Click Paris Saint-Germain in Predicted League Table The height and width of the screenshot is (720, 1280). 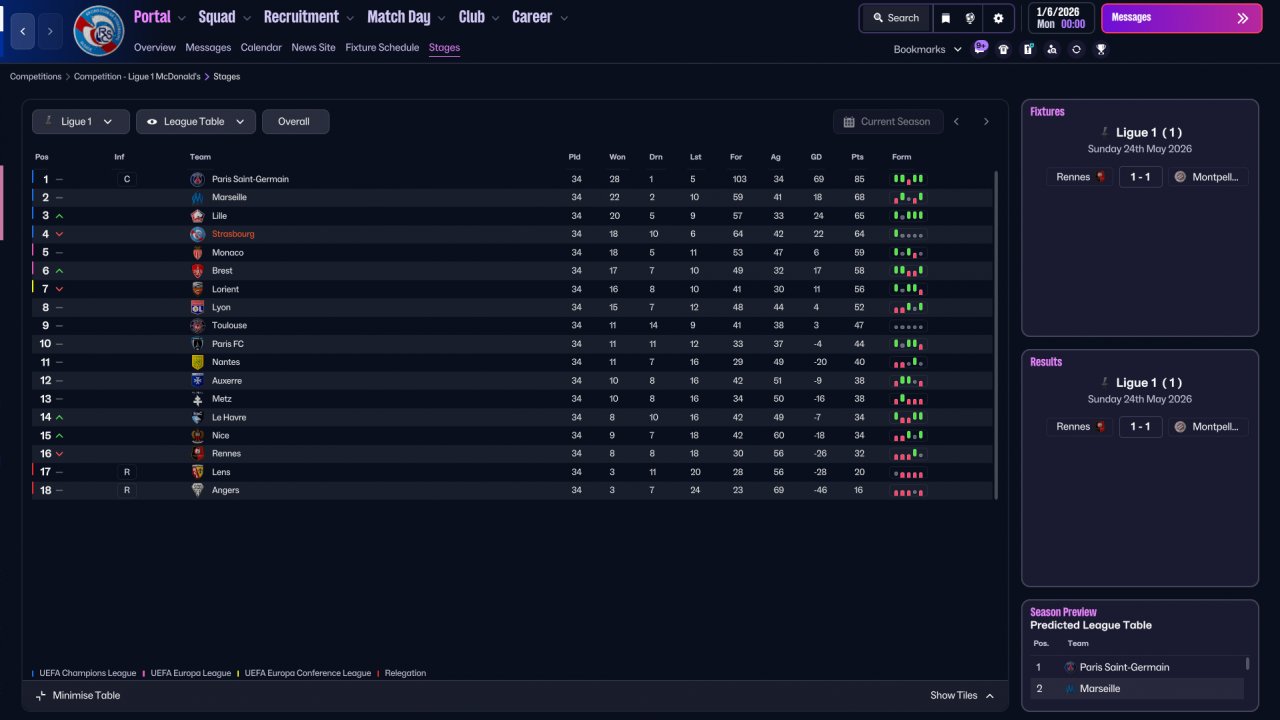coord(1124,667)
